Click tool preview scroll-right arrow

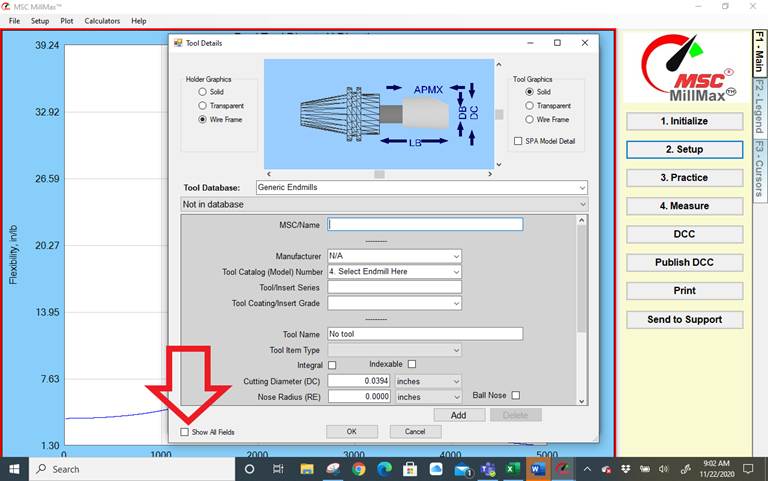(490, 174)
